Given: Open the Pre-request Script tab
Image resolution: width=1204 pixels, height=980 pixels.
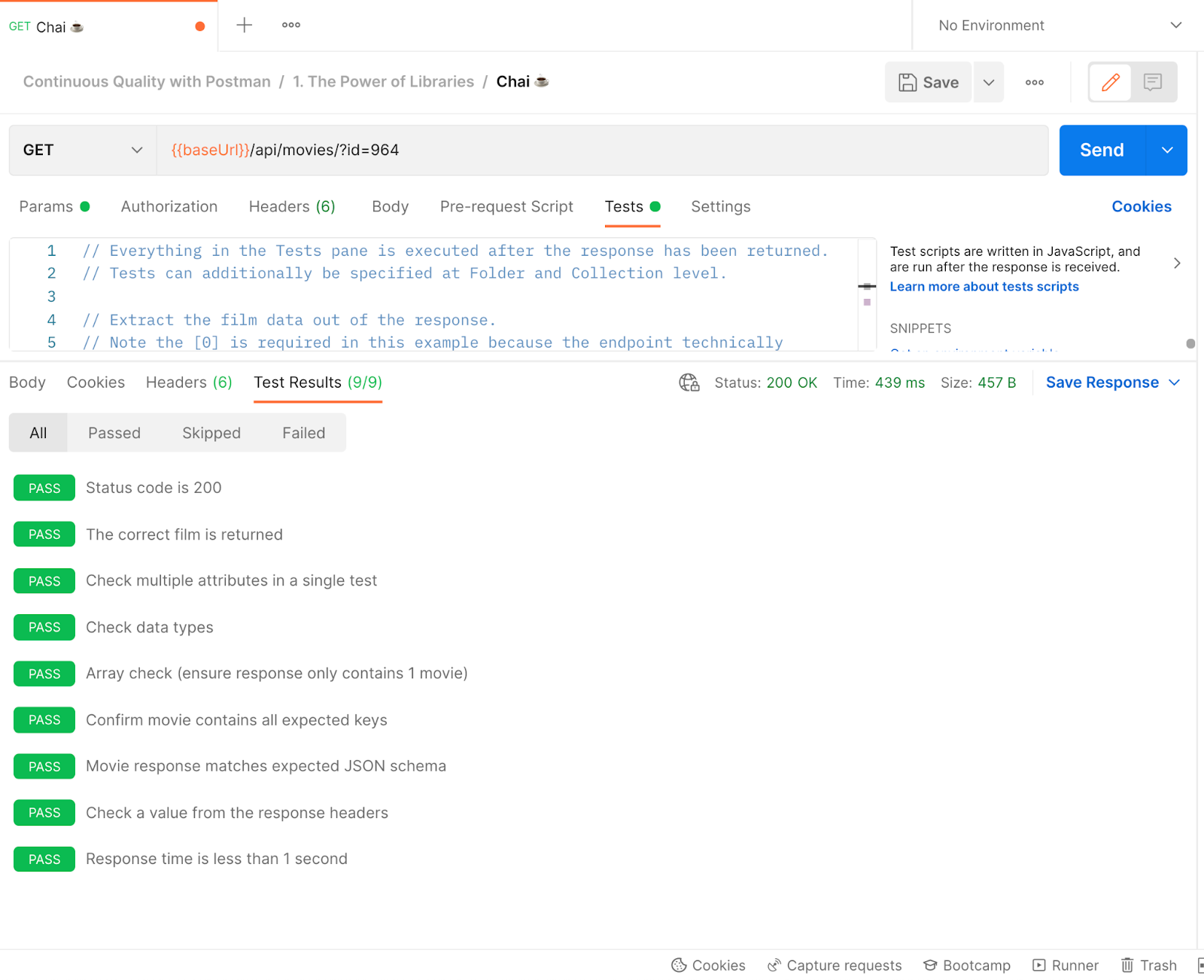Looking at the screenshot, I should pos(506,206).
